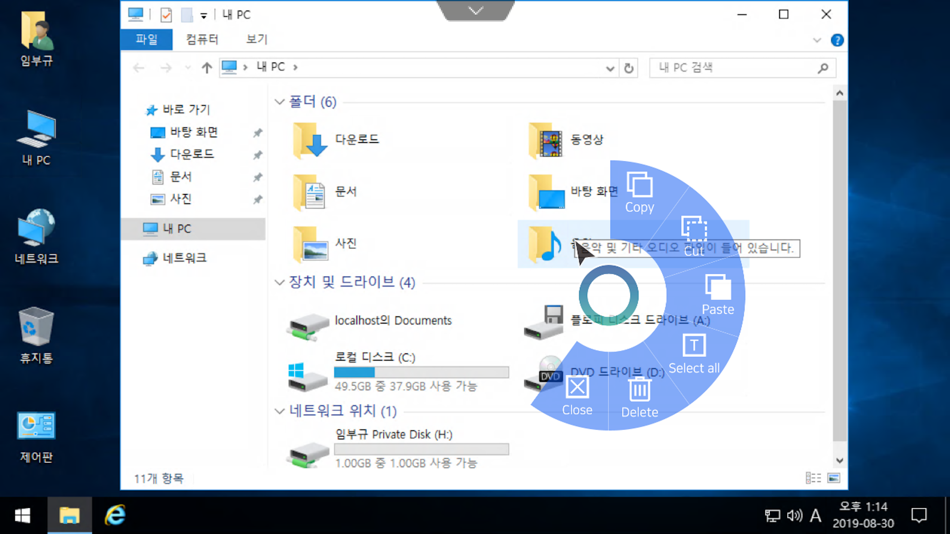The width and height of the screenshot is (950, 534).
Task: Click the 내 PC 검색 search field
Action: tap(735, 68)
